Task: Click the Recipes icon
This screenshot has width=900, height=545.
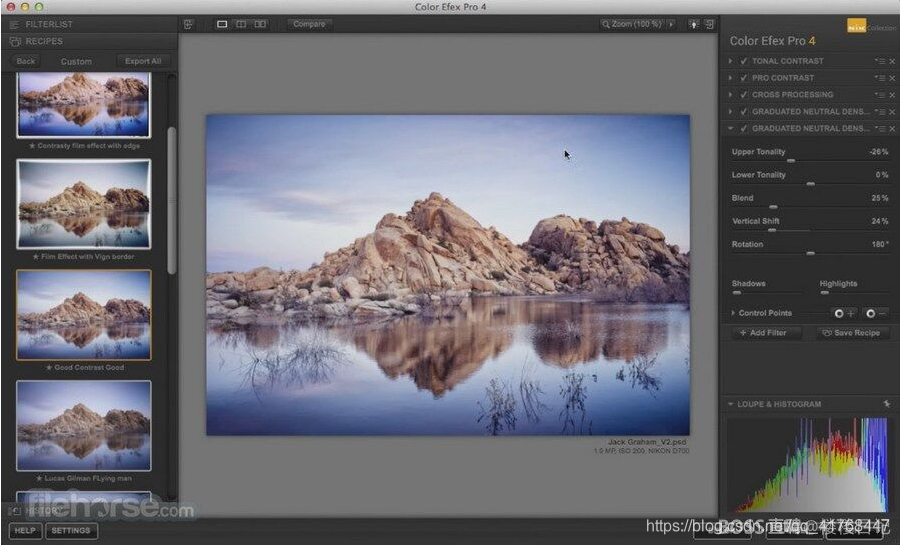Action: [x=15, y=41]
